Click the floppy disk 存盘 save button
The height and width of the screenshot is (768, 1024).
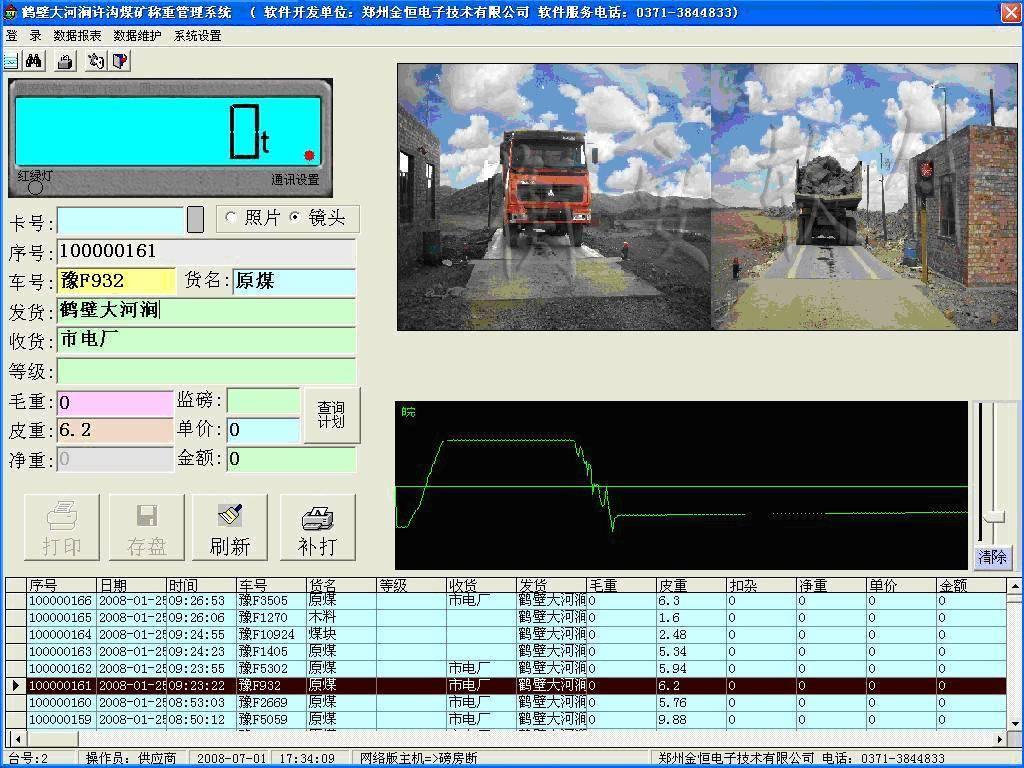[x=147, y=528]
